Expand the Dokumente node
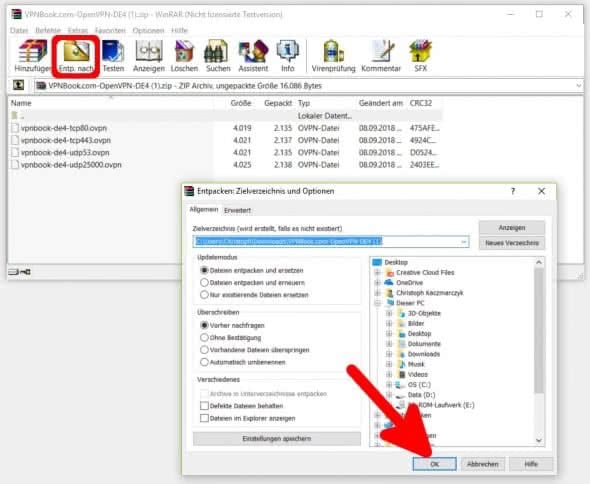Screen dimensions: 590x484 click(x=389, y=344)
